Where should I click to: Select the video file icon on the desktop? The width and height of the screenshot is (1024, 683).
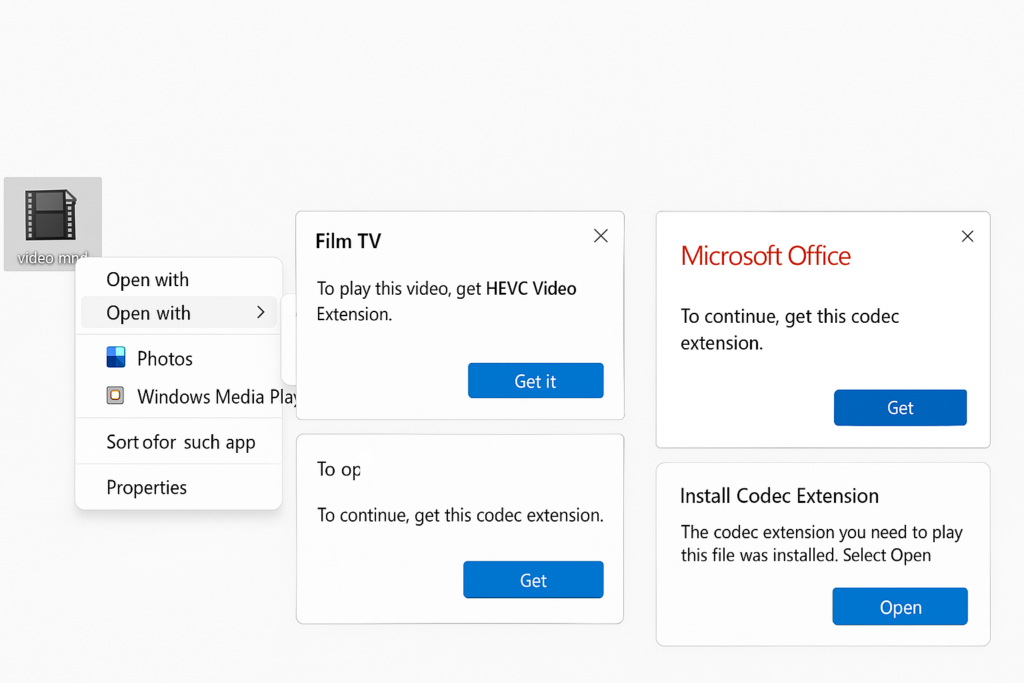pos(52,223)
